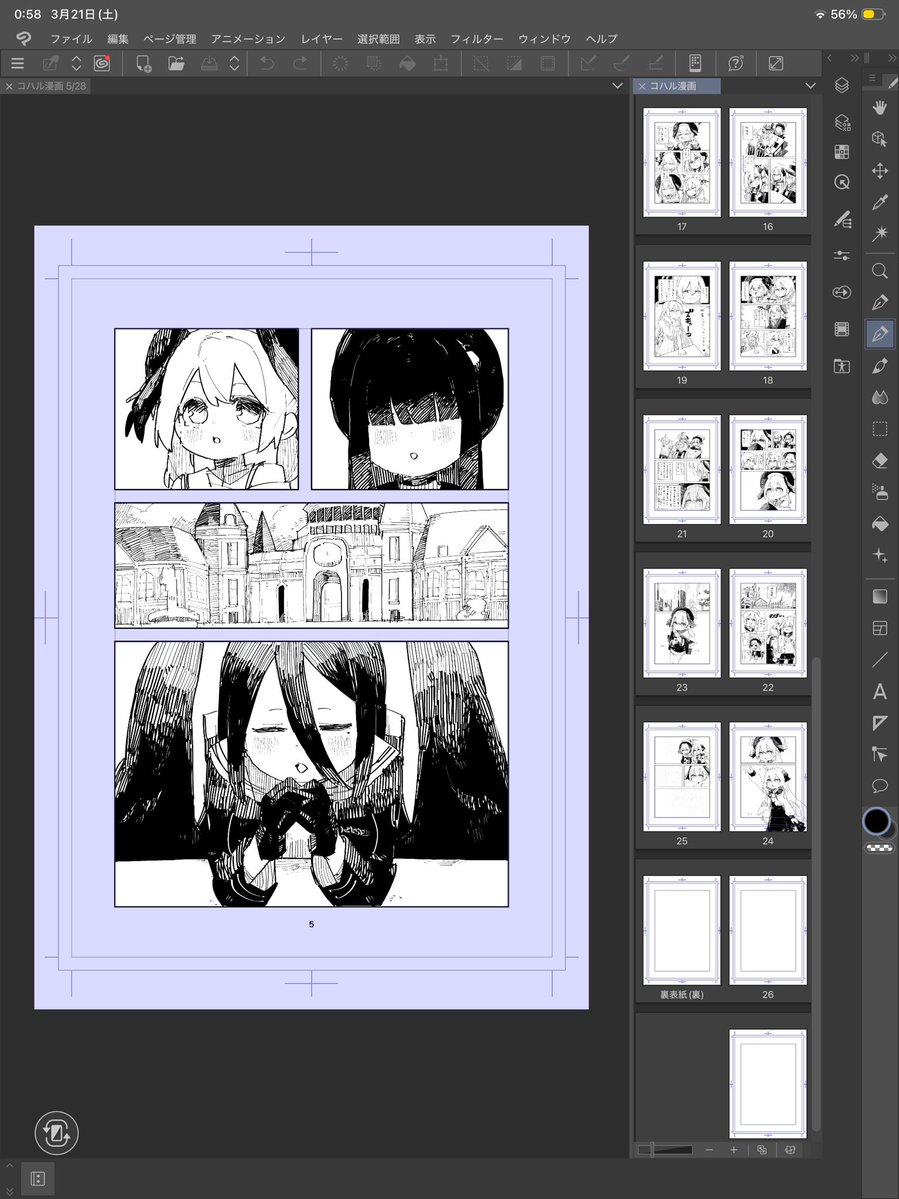This screenshot has width=899, height=1199.
Task: Zoom in pages with the plus button
Action: (735, 1150)
